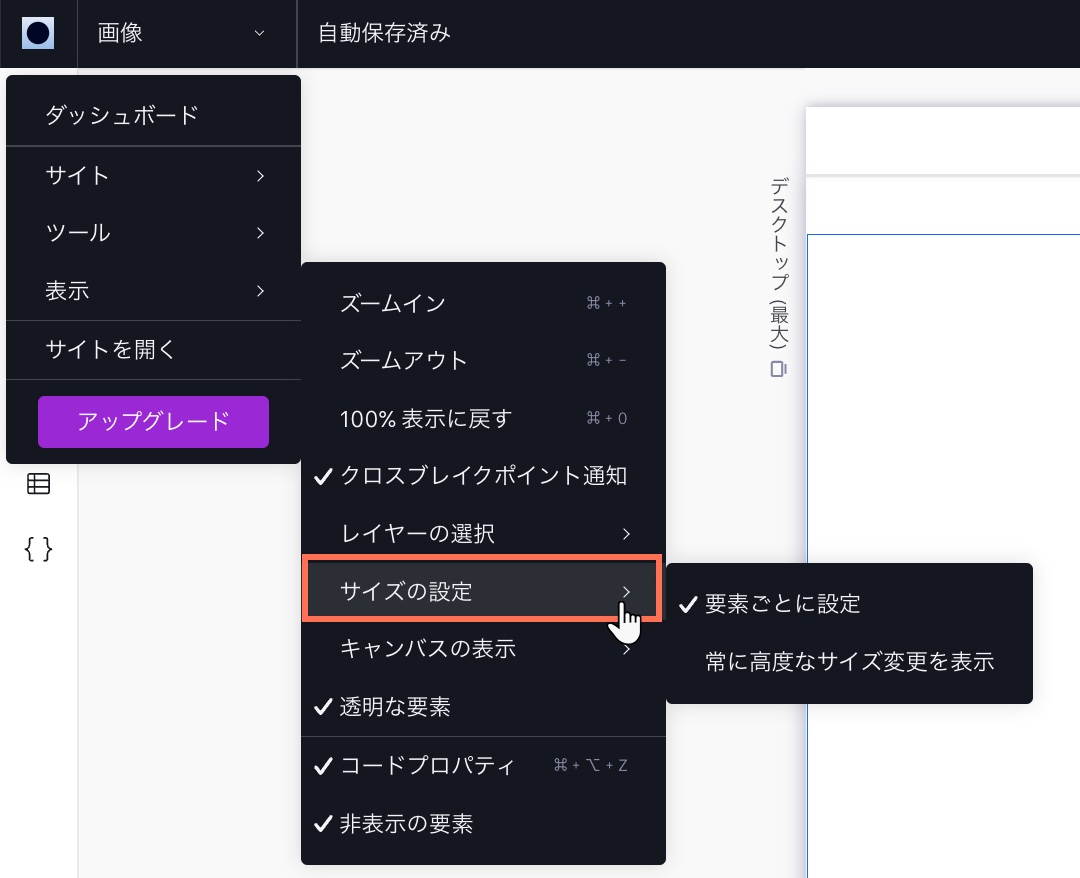Click the Webflow logo icon

click(x=38, y=33)
